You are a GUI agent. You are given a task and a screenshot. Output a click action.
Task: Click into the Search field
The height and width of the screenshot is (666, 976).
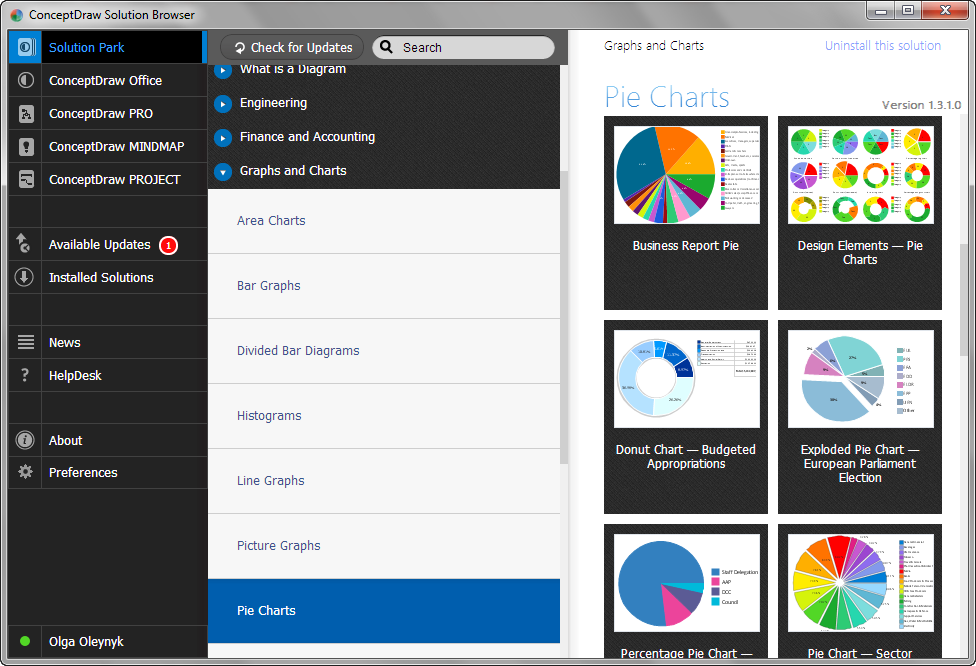coord(463,47)
